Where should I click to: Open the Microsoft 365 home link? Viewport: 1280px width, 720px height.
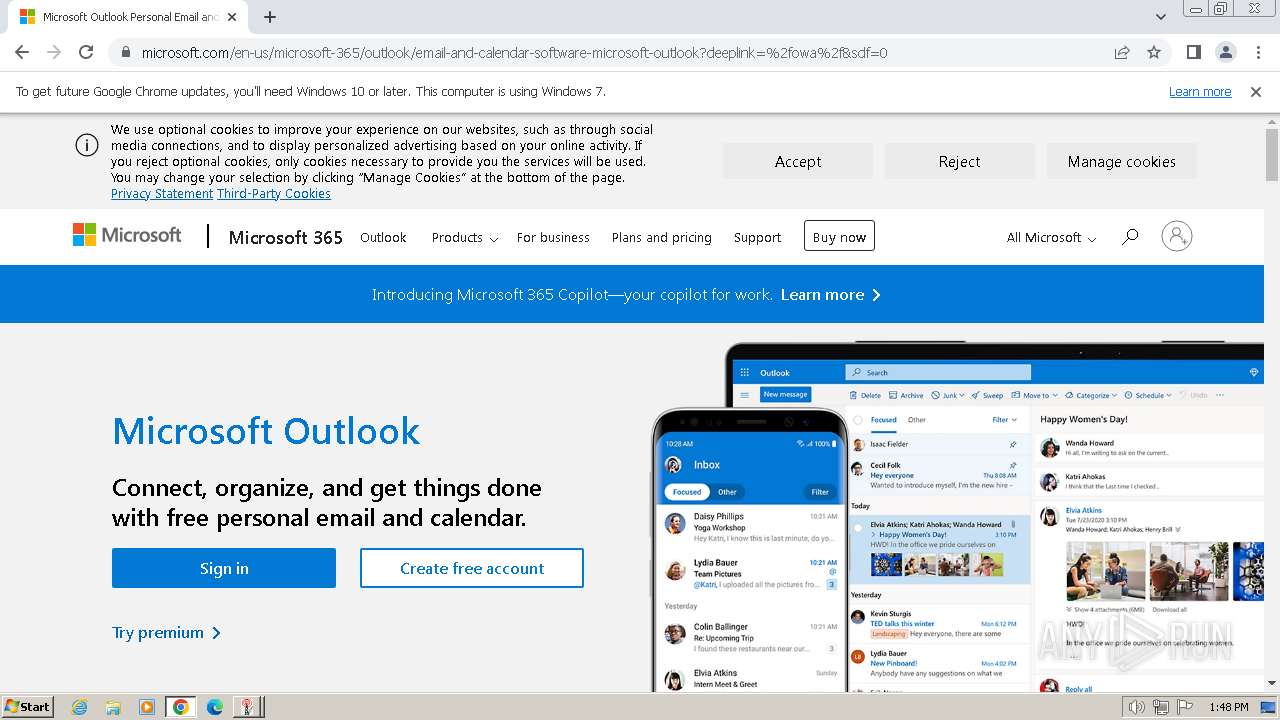pyautogui.click(x=286, y=237)
